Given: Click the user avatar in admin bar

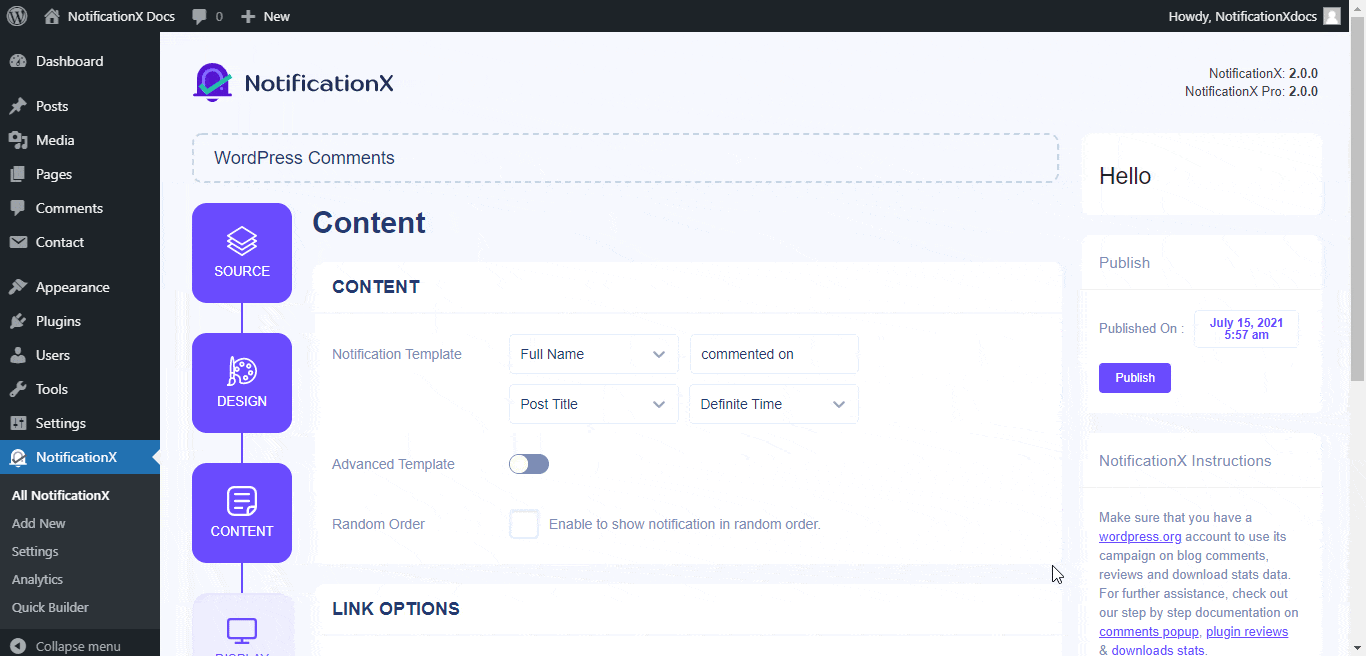Looking at the screenshot, I should 1331,16.
